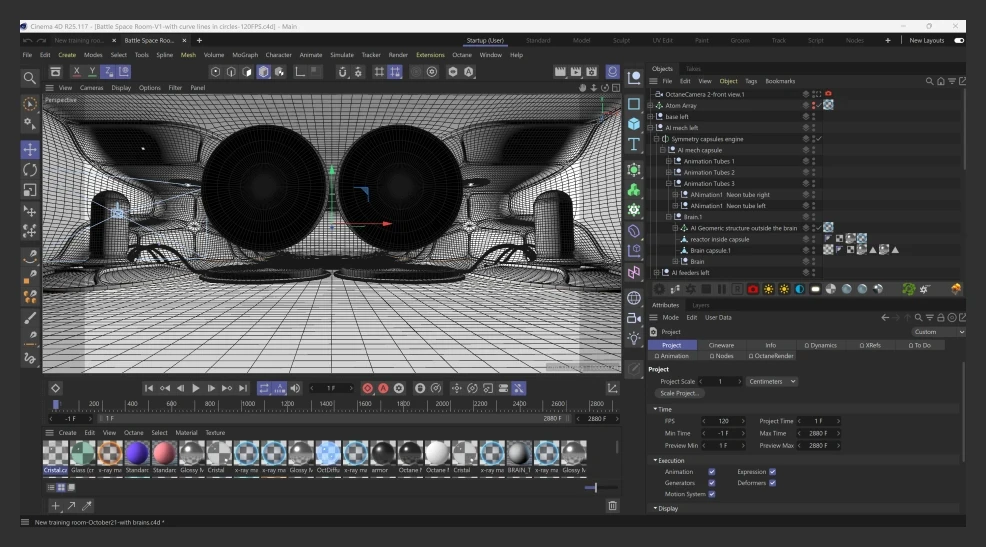Image resolution: width=986 pixels, height=547 pixels.
Task: Adjust the material thumbnail size slider
Action: [596, 487]
